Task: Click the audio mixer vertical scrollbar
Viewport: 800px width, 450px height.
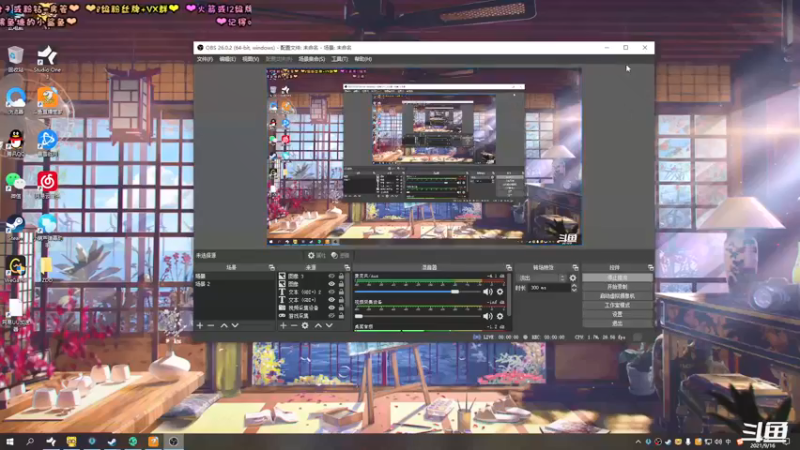Action: tap(509, 295)
